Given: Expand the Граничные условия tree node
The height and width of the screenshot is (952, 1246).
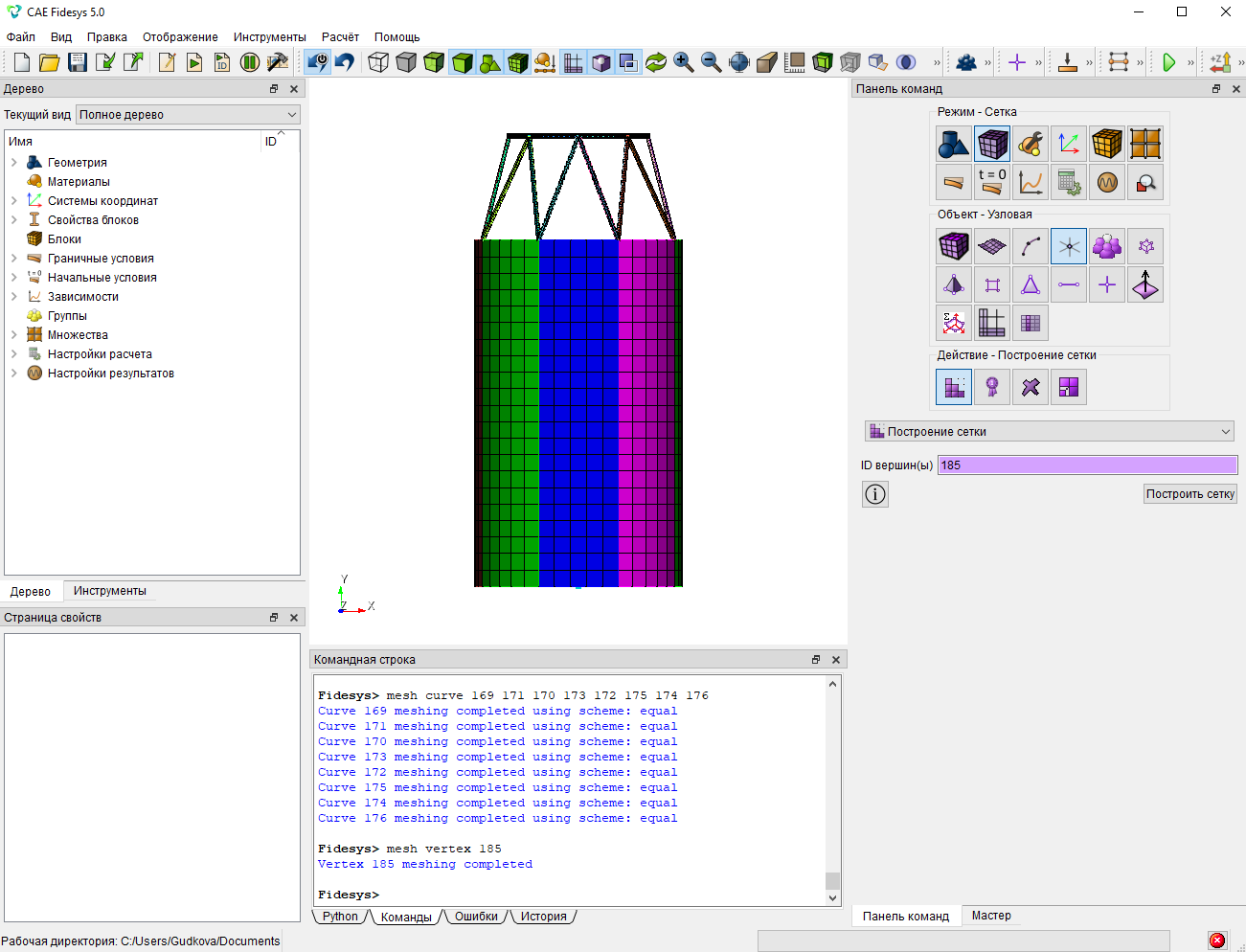Looking at the screenshot, I should coord(13,259).
